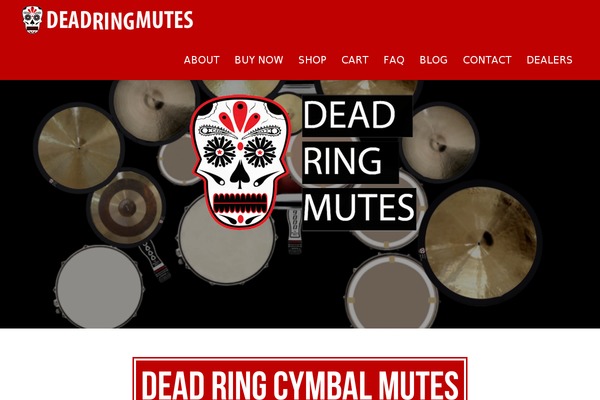Click the snare drum below the skull
The width and height of the screenshot is (600, 400).
tap(227, 240)
